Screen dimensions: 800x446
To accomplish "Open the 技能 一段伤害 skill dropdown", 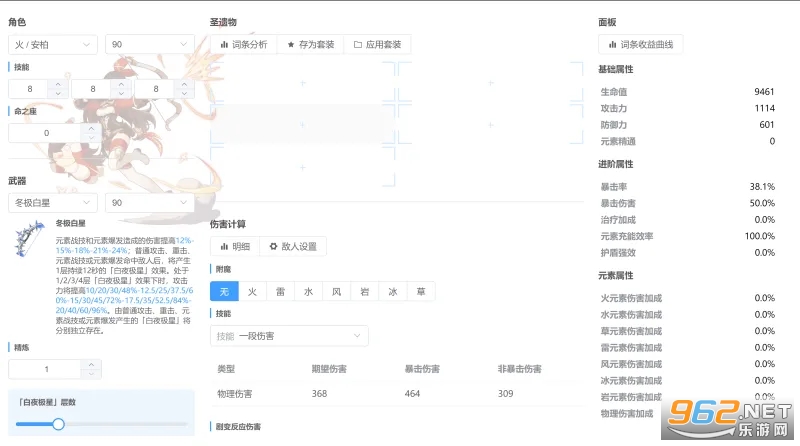I will pyautogui.click(x=289, y=336).
